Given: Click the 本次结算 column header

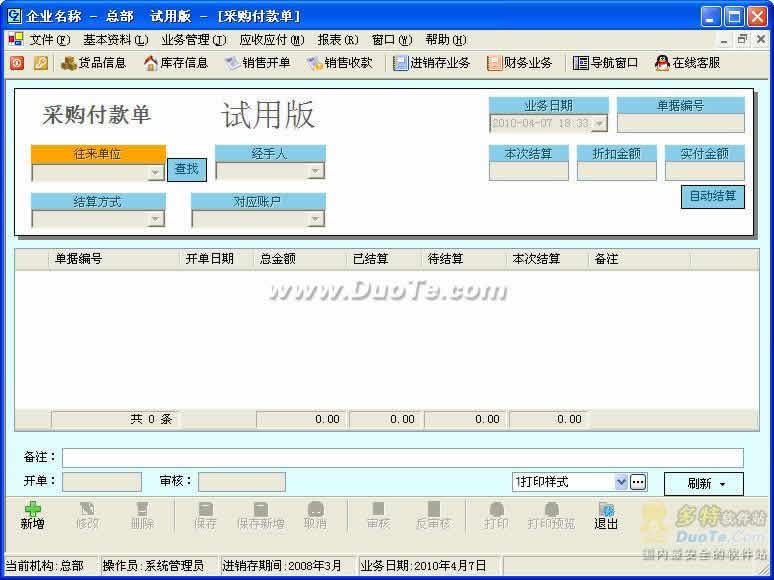Looking at the screenshot, I should (548, 259).
